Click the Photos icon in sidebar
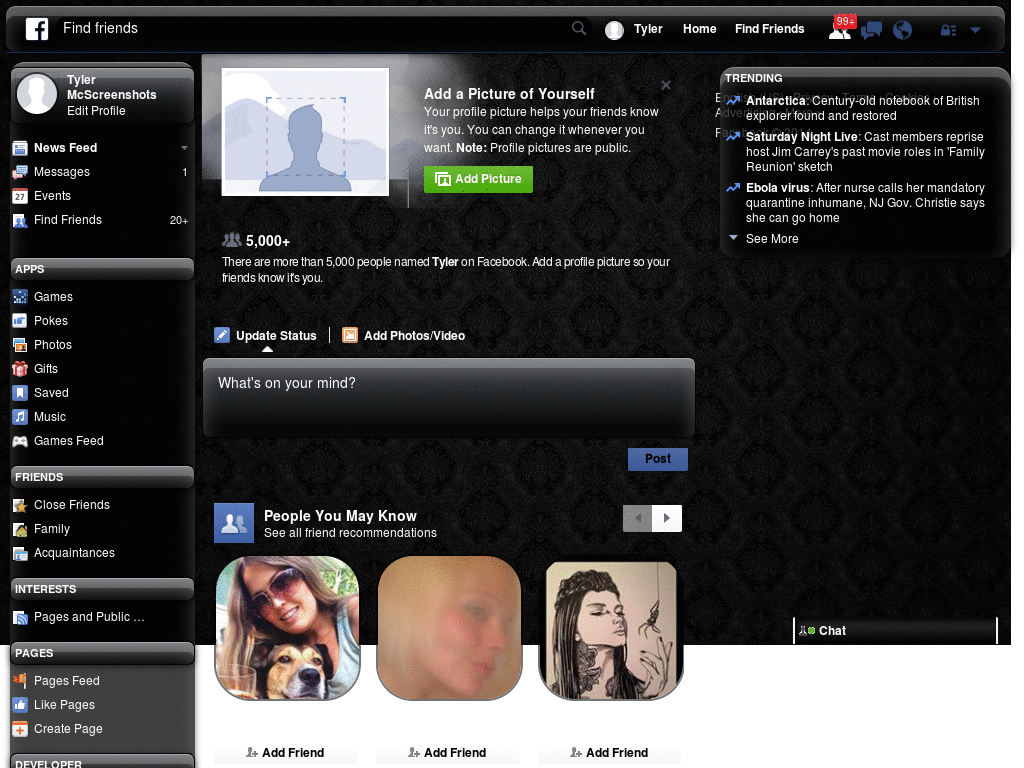This screenshot has width=1024, height=768. pos(20,345)
